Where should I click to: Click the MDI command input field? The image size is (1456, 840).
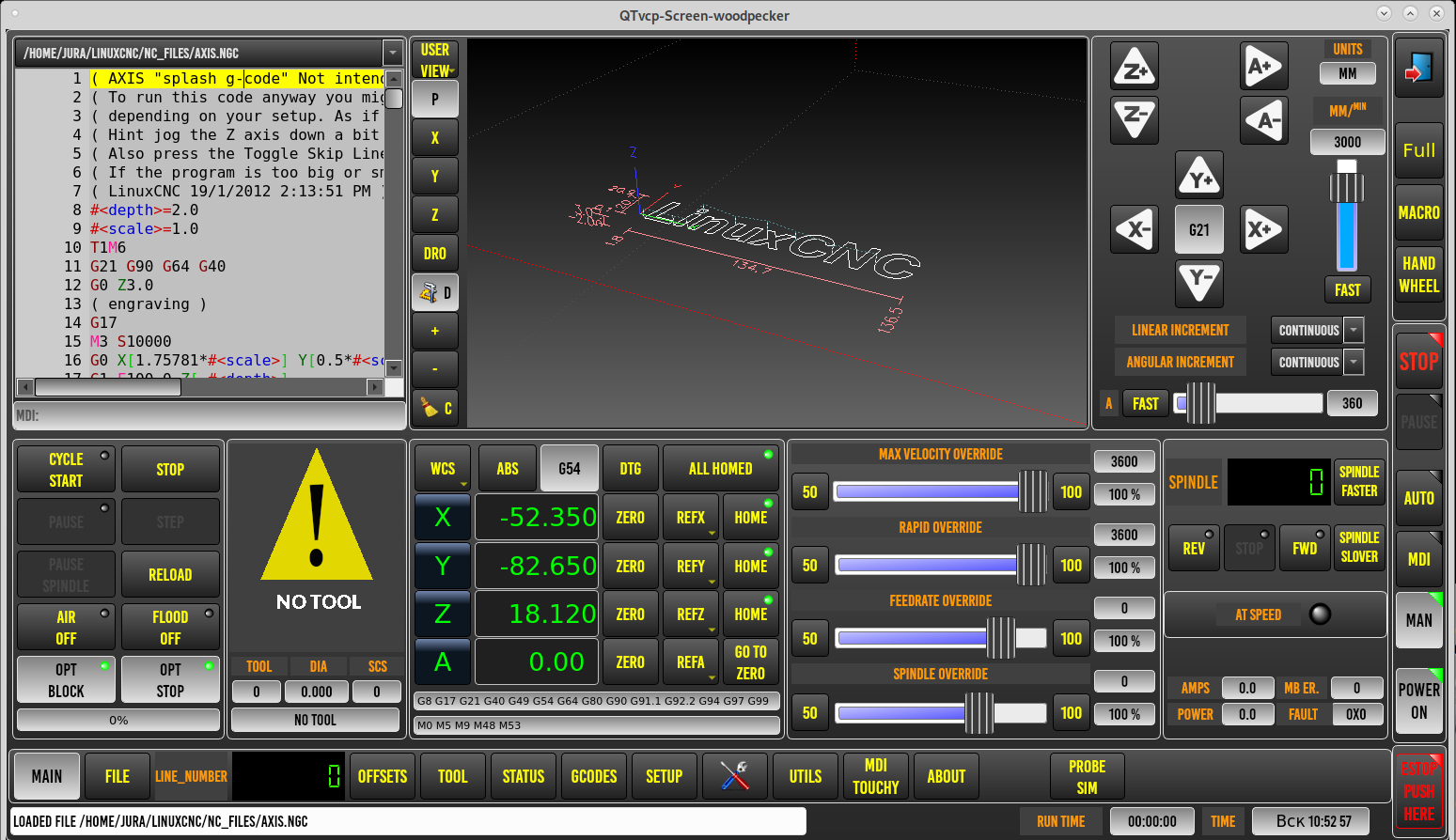point(210,415)
